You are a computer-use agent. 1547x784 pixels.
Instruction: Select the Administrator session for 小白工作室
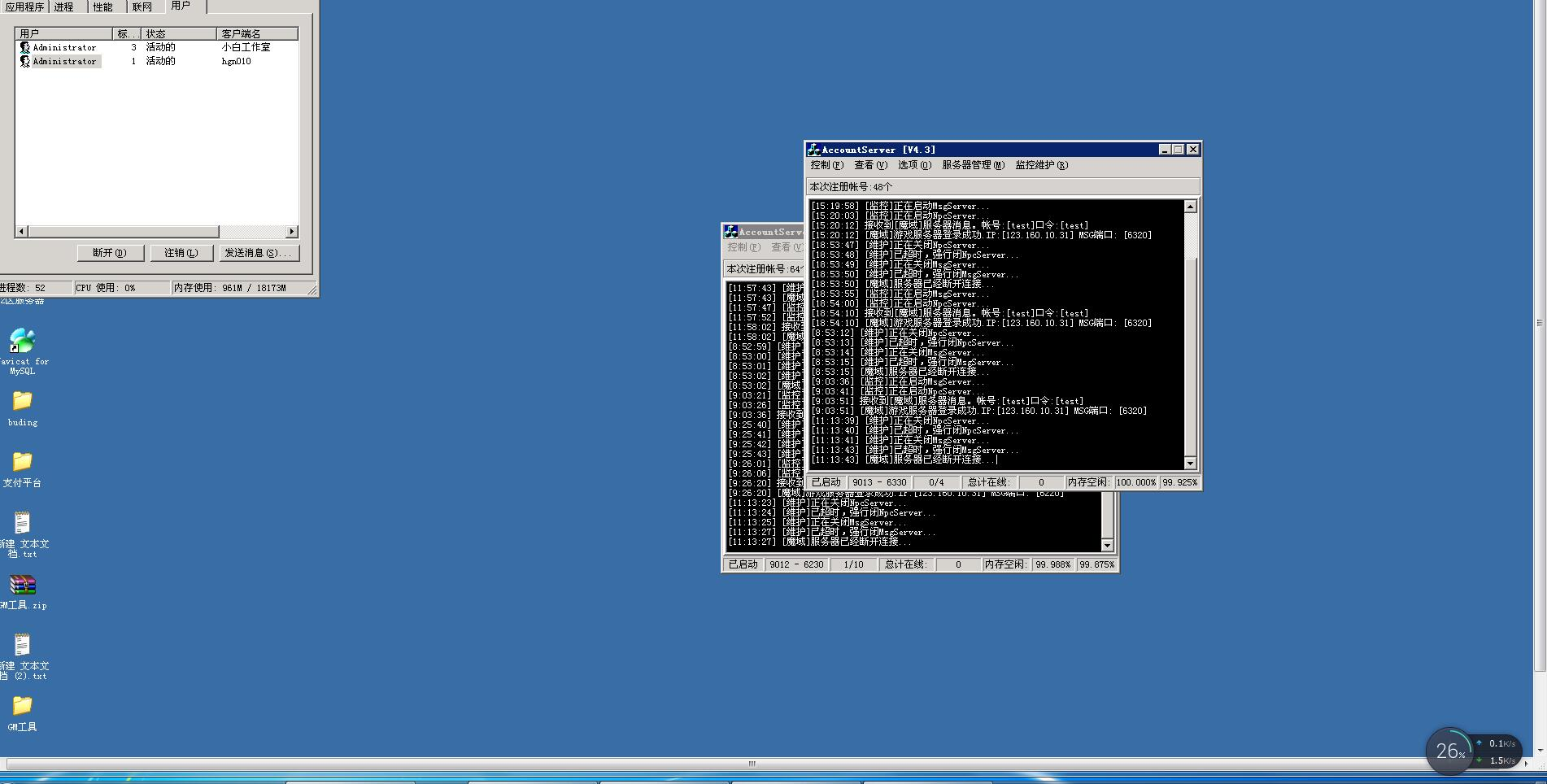pyautogui.click(x=64, y=47)
